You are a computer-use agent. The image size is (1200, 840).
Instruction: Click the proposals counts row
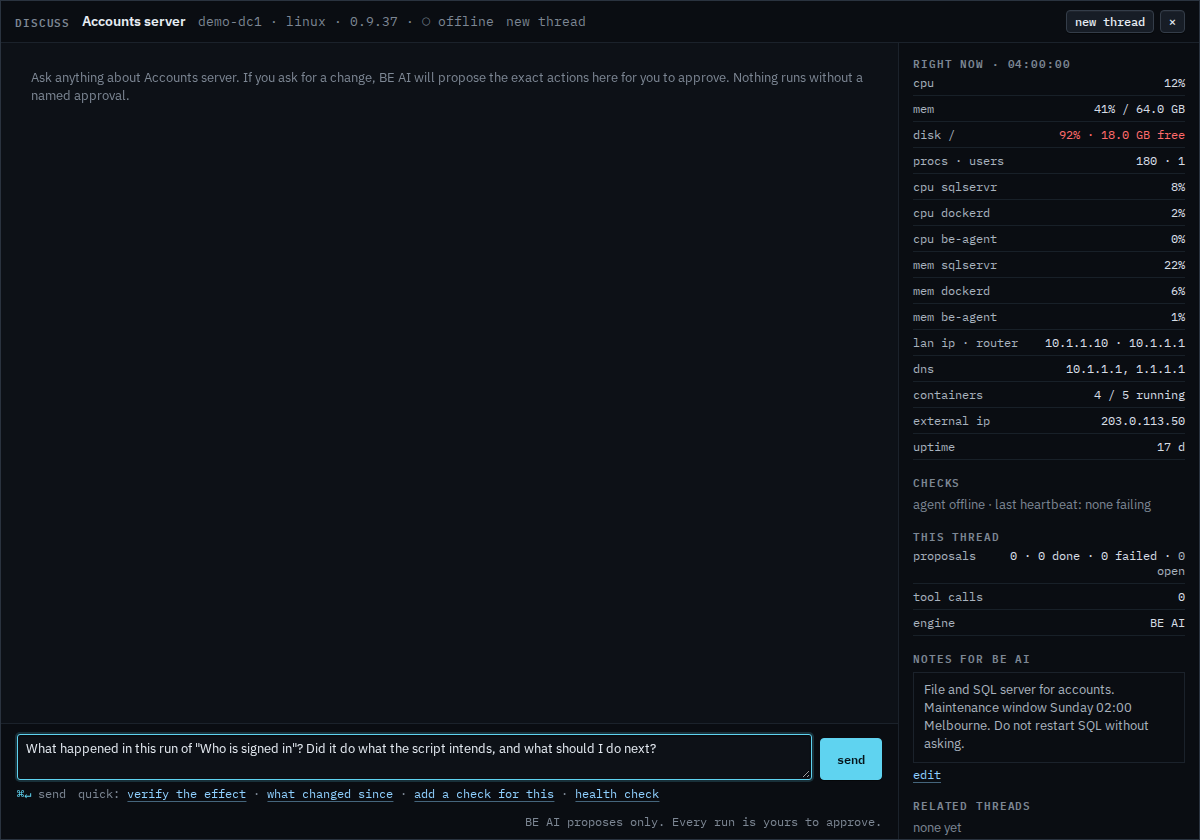click(1049, 563)
